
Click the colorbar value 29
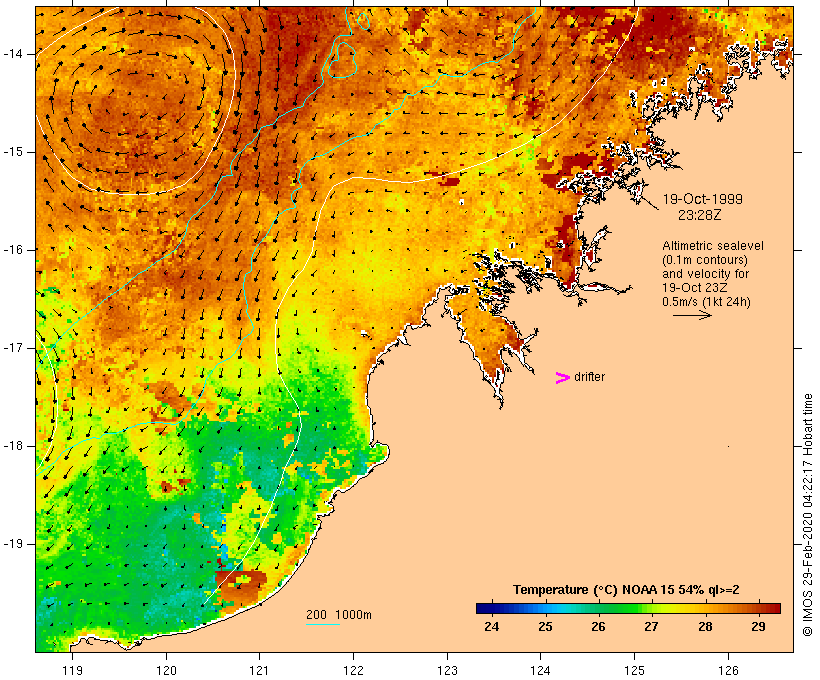tap(758, 627)
